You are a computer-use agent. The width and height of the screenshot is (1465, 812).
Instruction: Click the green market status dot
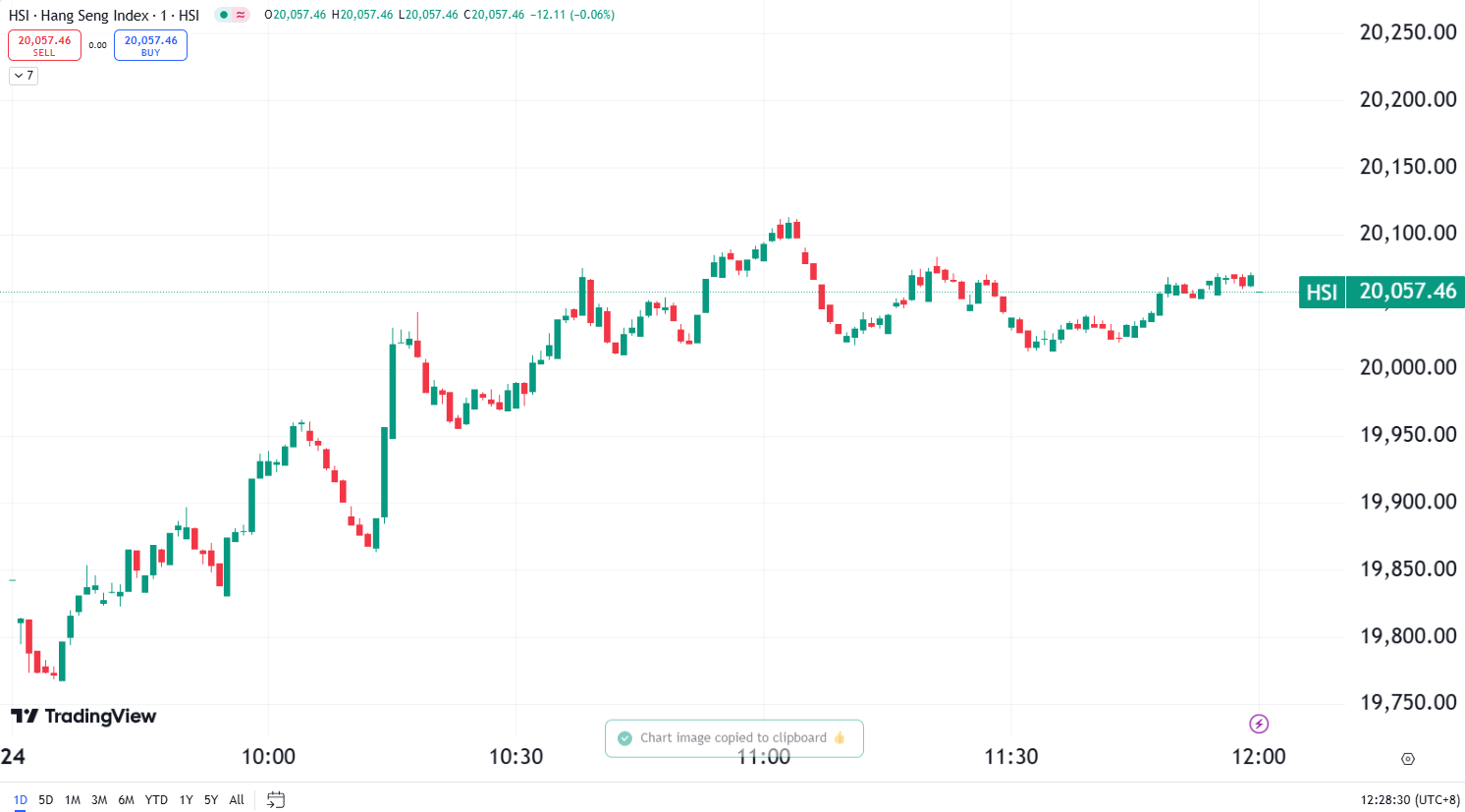pyautogui.click(x=224, y=15)
